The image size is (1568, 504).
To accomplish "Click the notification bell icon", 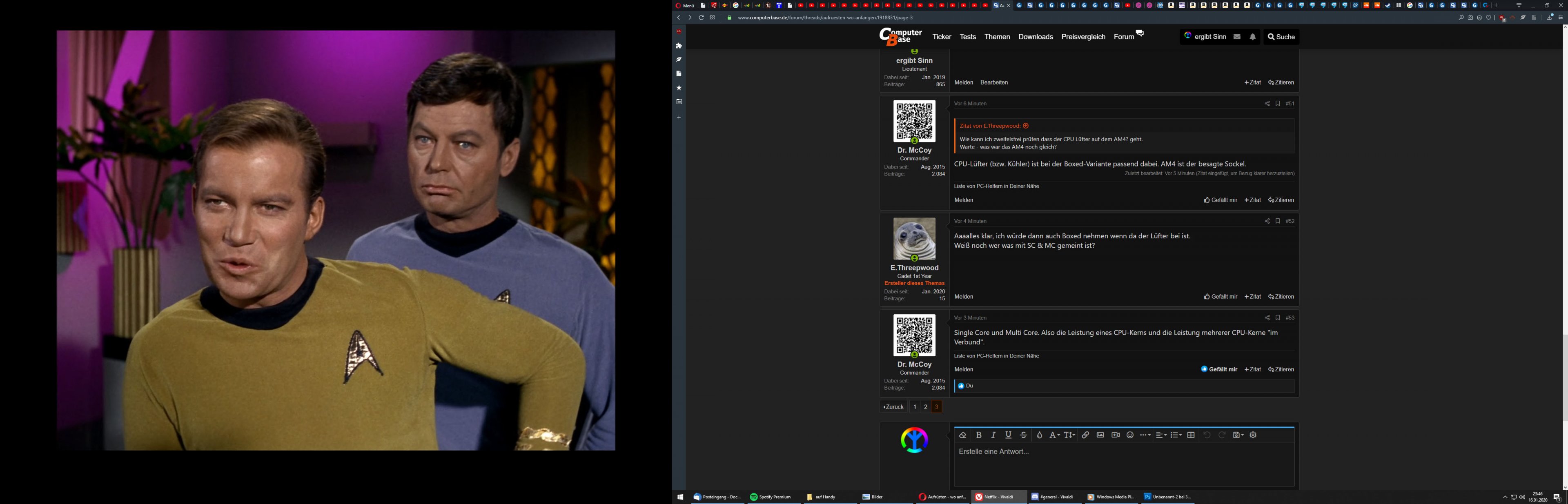I will coord(1253,37).
